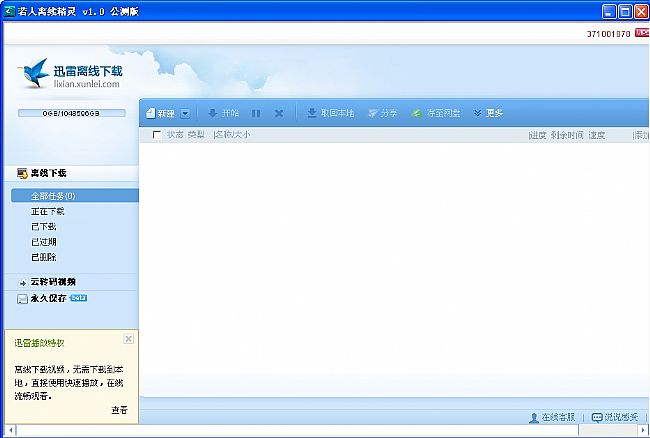Click the 迅雷播放特权 heading
650x438 pixels.
pyautogui.click(x=39, y=343)
